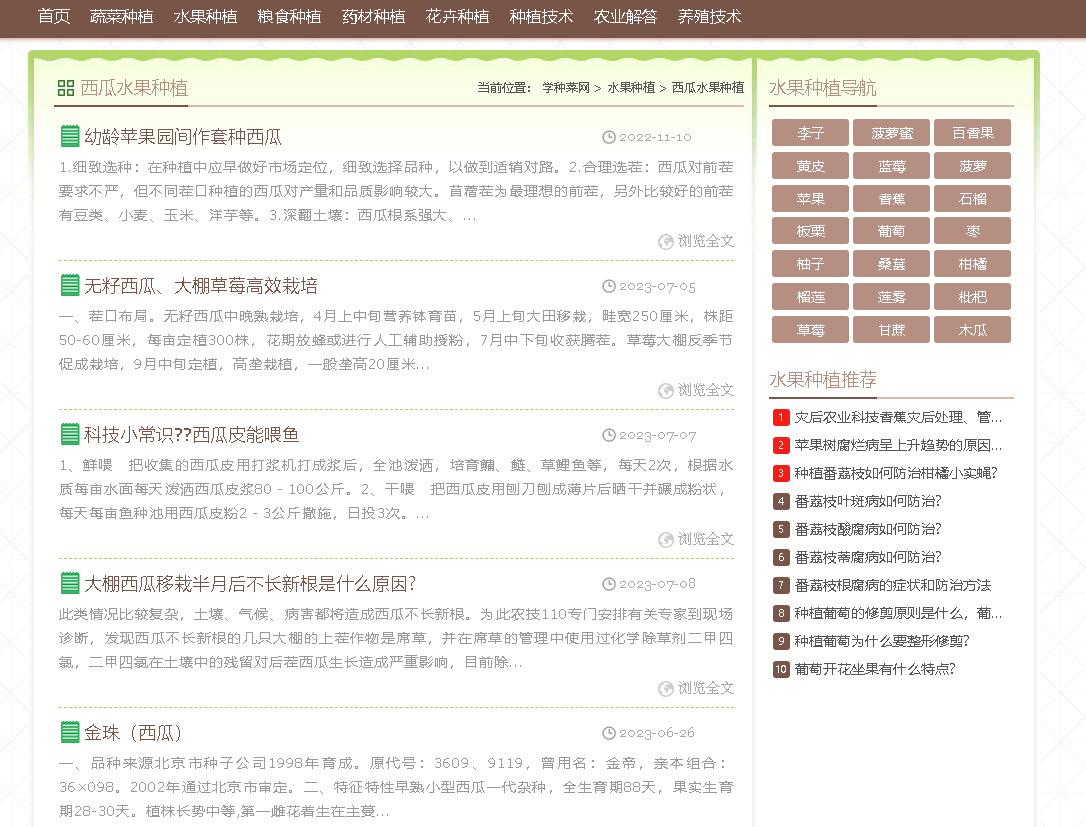The height and width of the screenshot is (827, 1086).
Task: Click the document icon beside 金珠（西瓜）article
Action: [69, 733]
